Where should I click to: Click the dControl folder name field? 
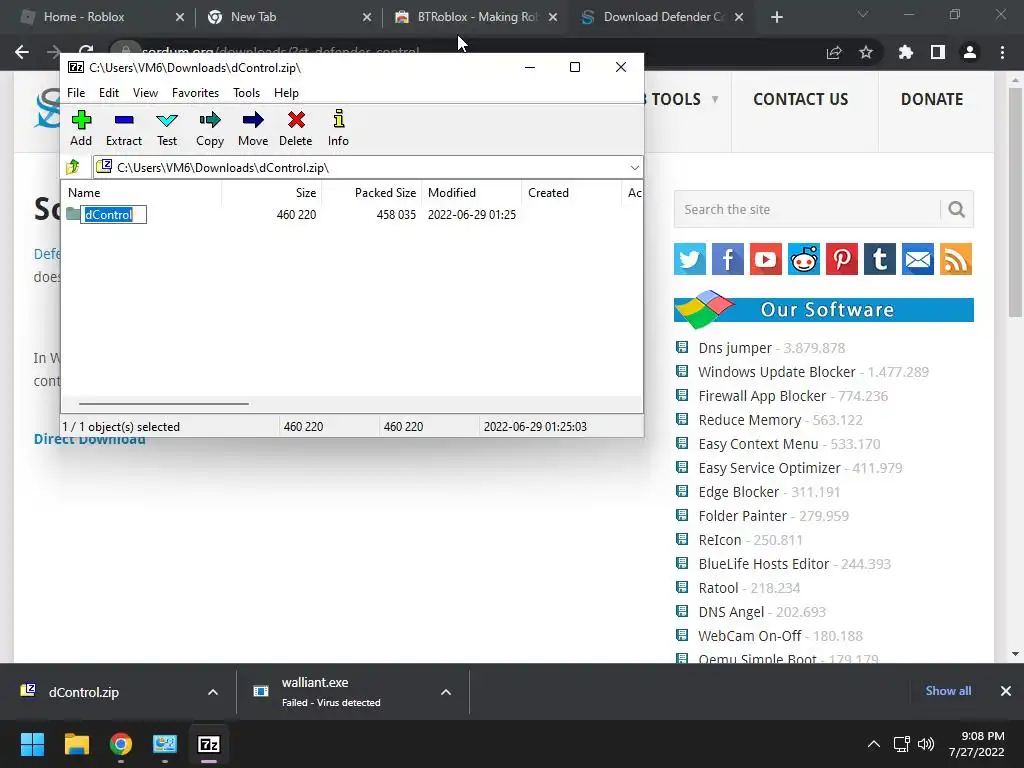[x=114, y=214]
